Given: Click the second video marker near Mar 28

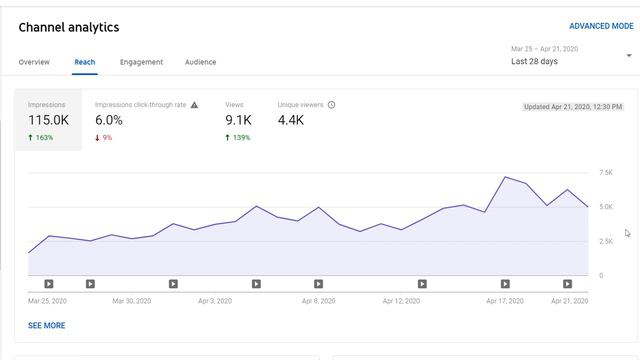Looking at the screenshot, I should [x=90, y=284].
